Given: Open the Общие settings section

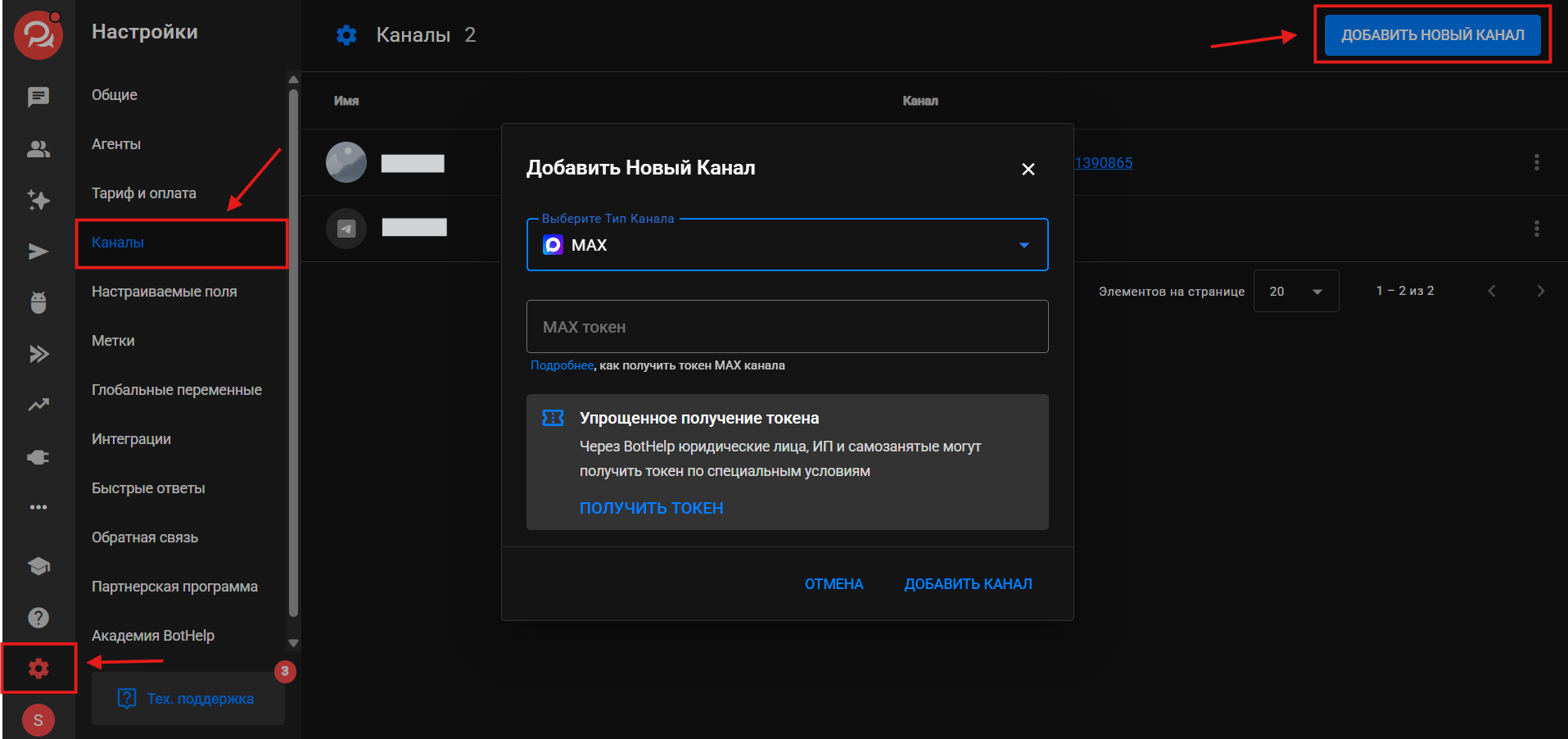Looking at the screenshot, I should (x=115, y=95).
